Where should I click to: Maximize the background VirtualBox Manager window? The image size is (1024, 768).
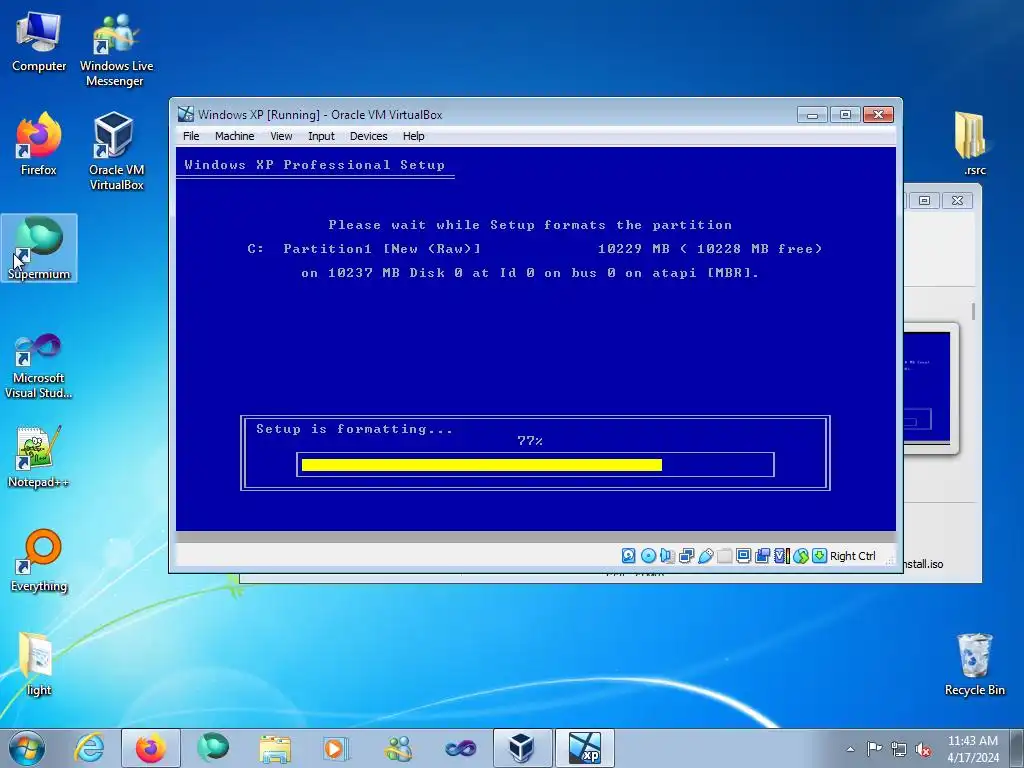point(924,200)
